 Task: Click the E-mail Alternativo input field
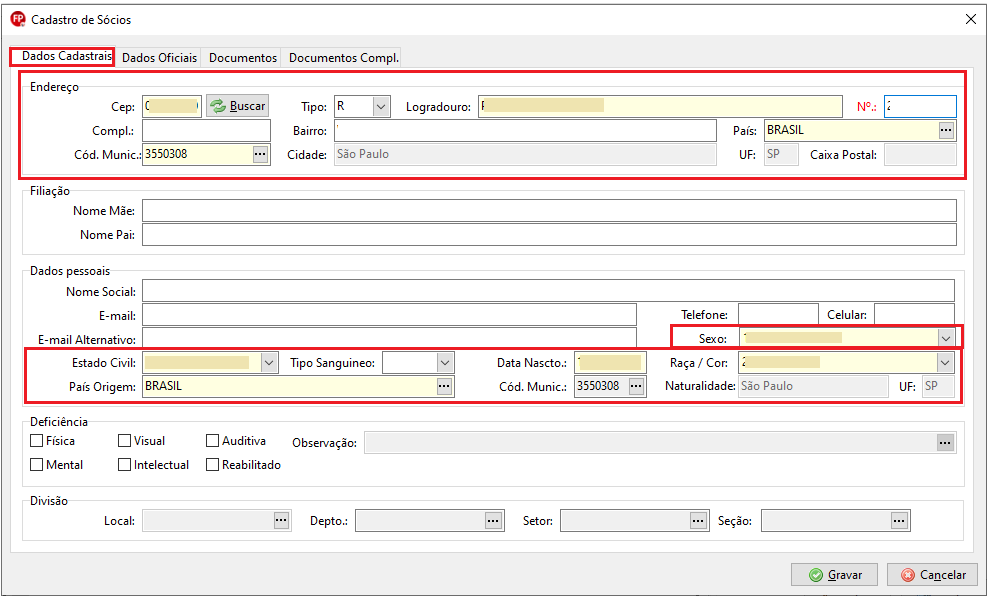coord(389,338)
